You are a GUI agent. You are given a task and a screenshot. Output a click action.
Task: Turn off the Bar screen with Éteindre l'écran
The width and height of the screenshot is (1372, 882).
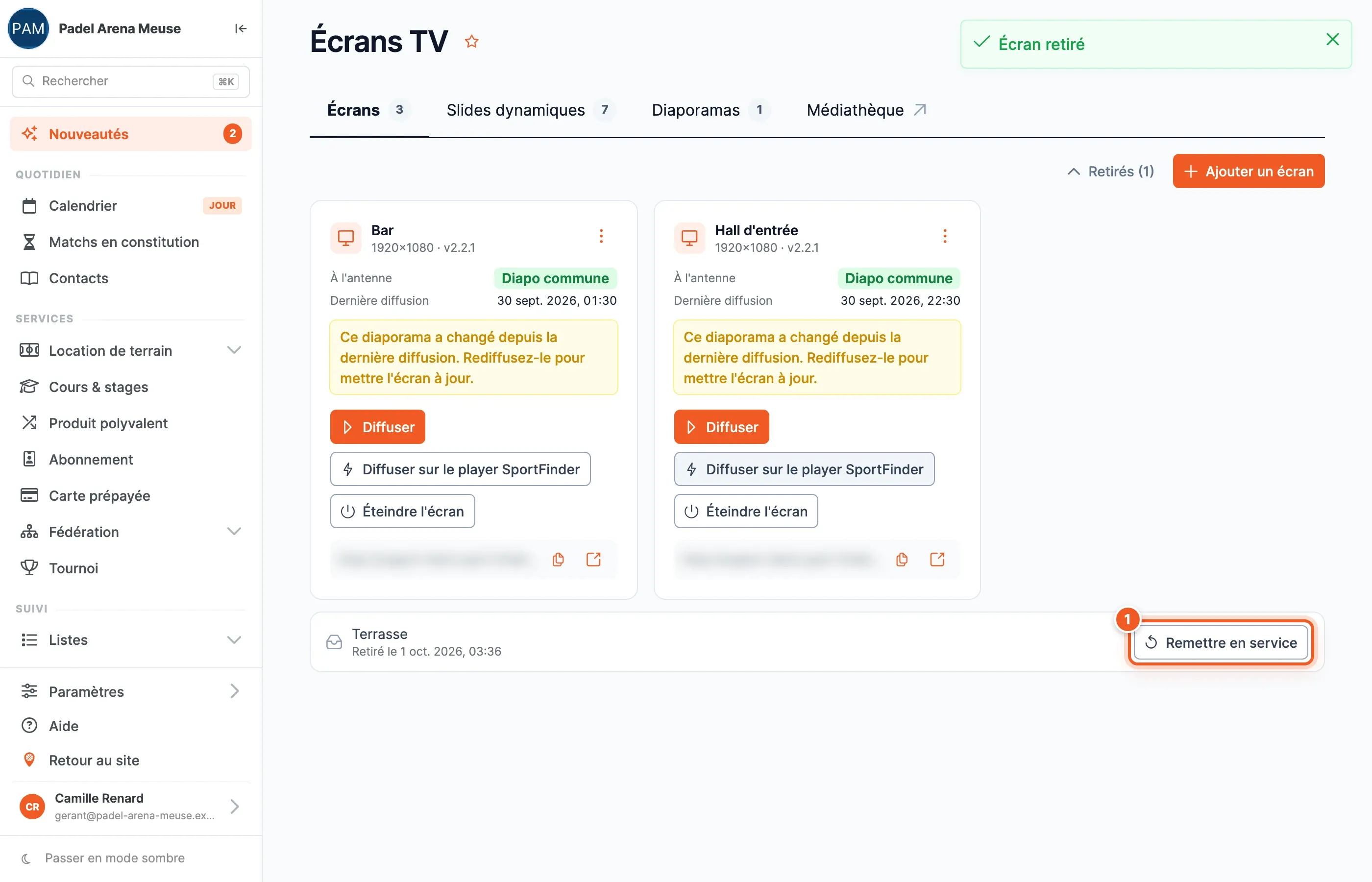pyautogui.click(x=403, y=511)
